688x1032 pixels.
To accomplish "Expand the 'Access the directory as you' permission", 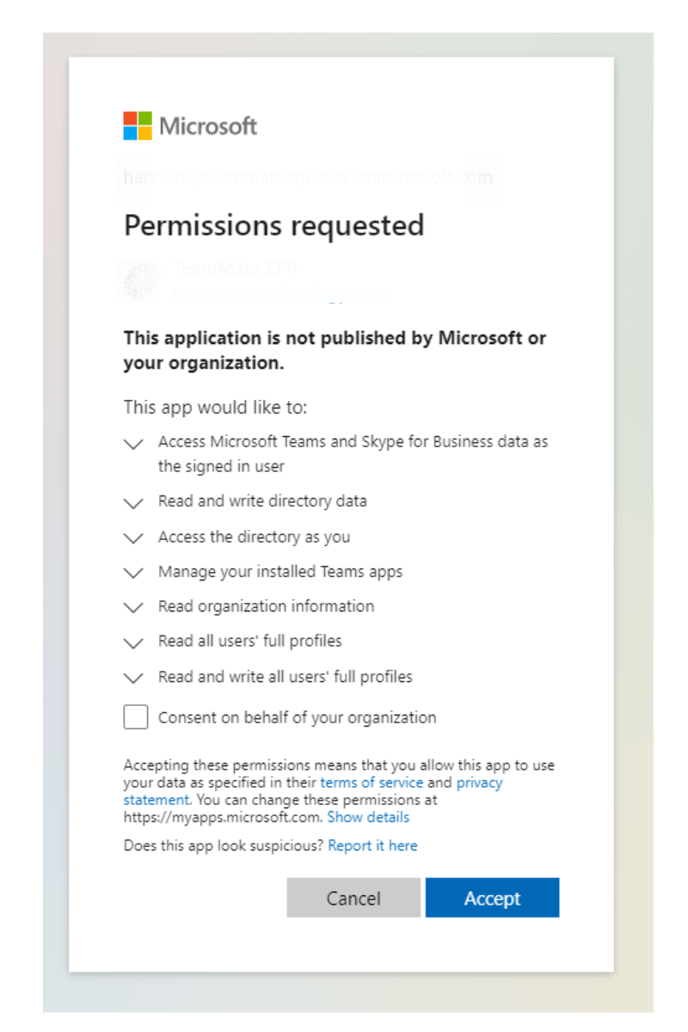I will 134,537.
